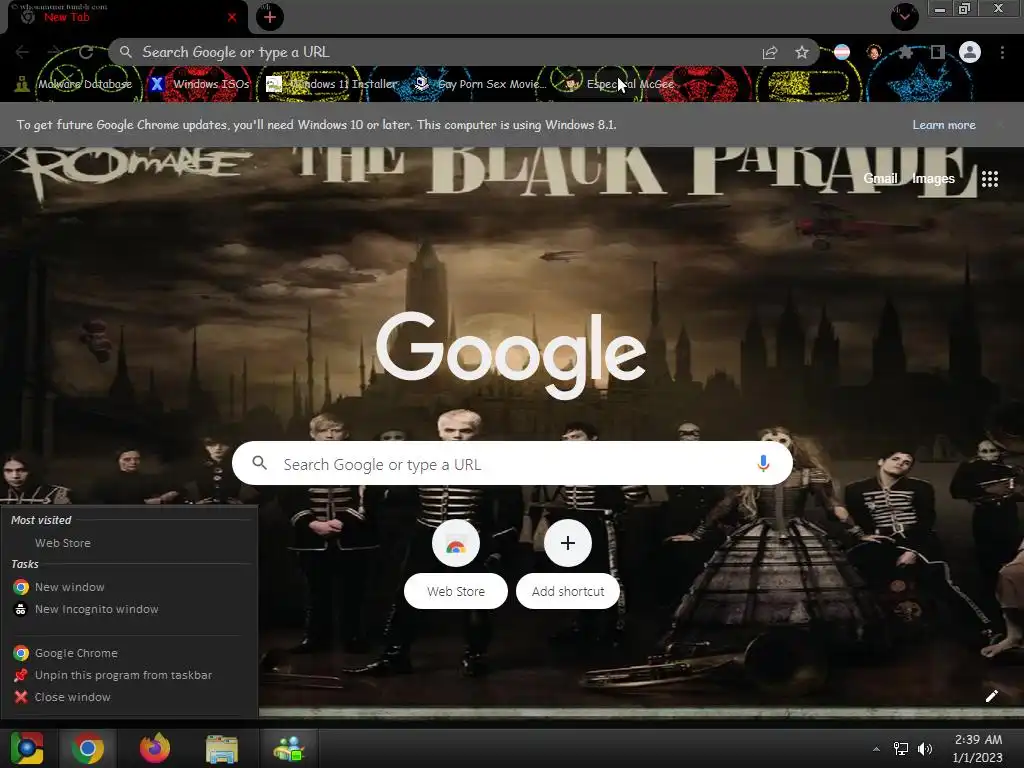This screenshot has width=1024, height=768.
Task: Open the Chrome profile avatar menu
Action: [970, 52]
